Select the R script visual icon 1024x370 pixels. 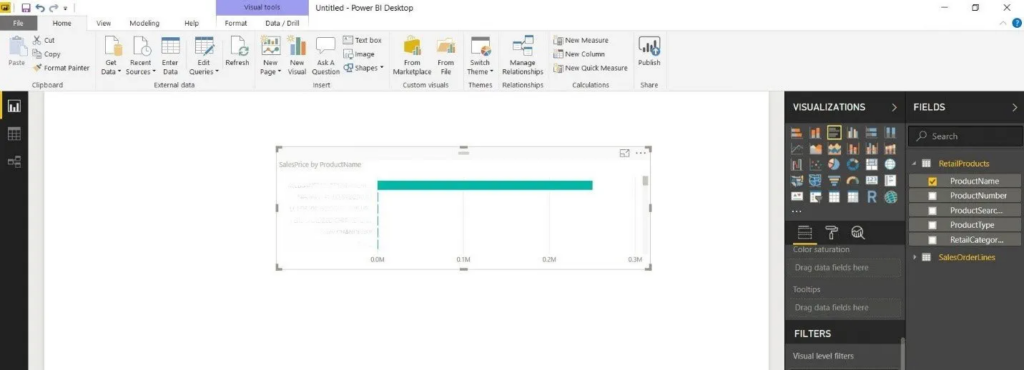[872, 196]
